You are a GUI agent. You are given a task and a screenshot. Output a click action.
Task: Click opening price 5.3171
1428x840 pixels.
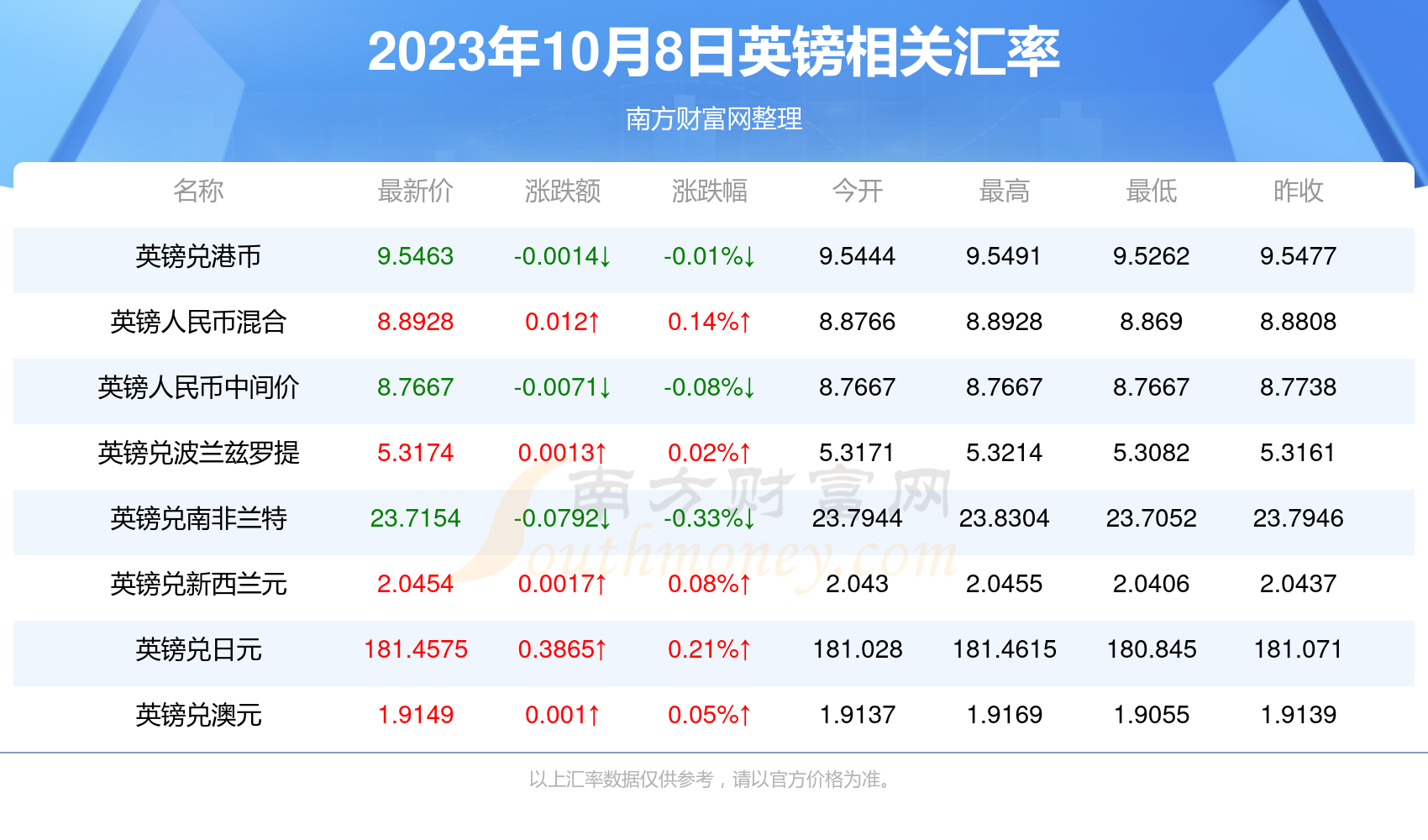pyautogui.click(x=857, y=453)
